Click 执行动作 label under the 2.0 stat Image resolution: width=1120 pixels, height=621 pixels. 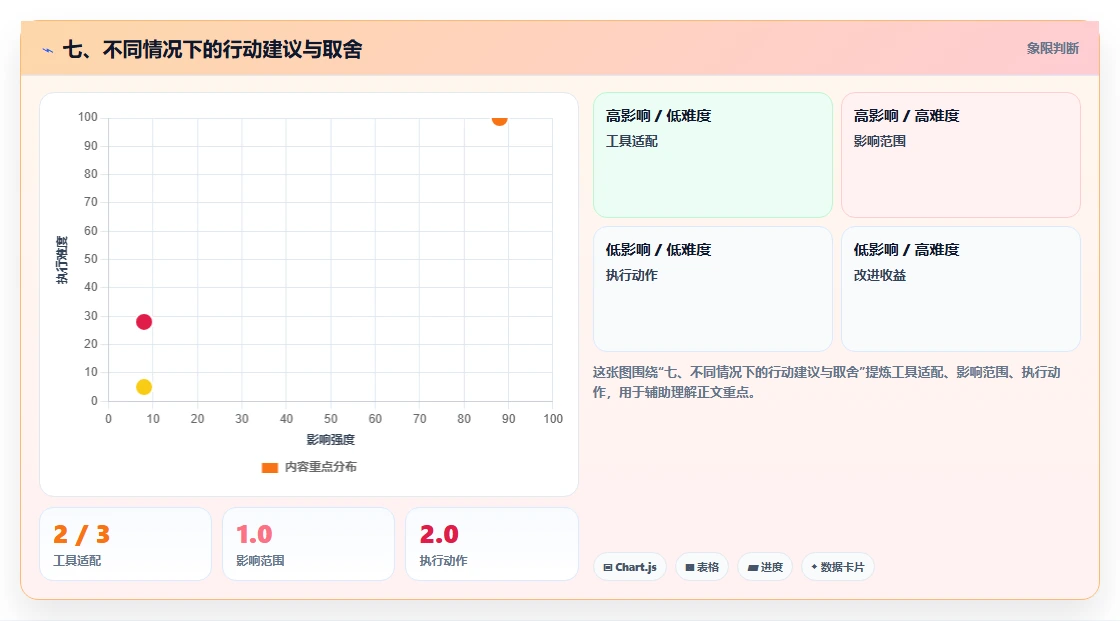click(x=444, y=561)
